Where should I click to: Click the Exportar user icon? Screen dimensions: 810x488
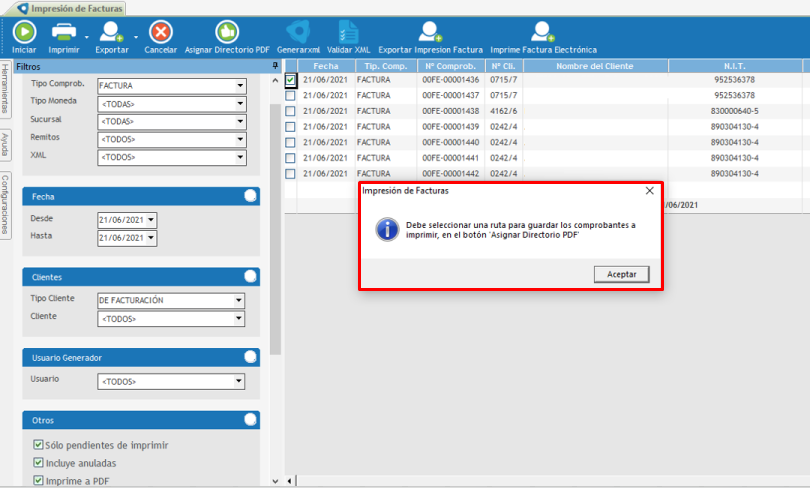[x=111, y=32]
